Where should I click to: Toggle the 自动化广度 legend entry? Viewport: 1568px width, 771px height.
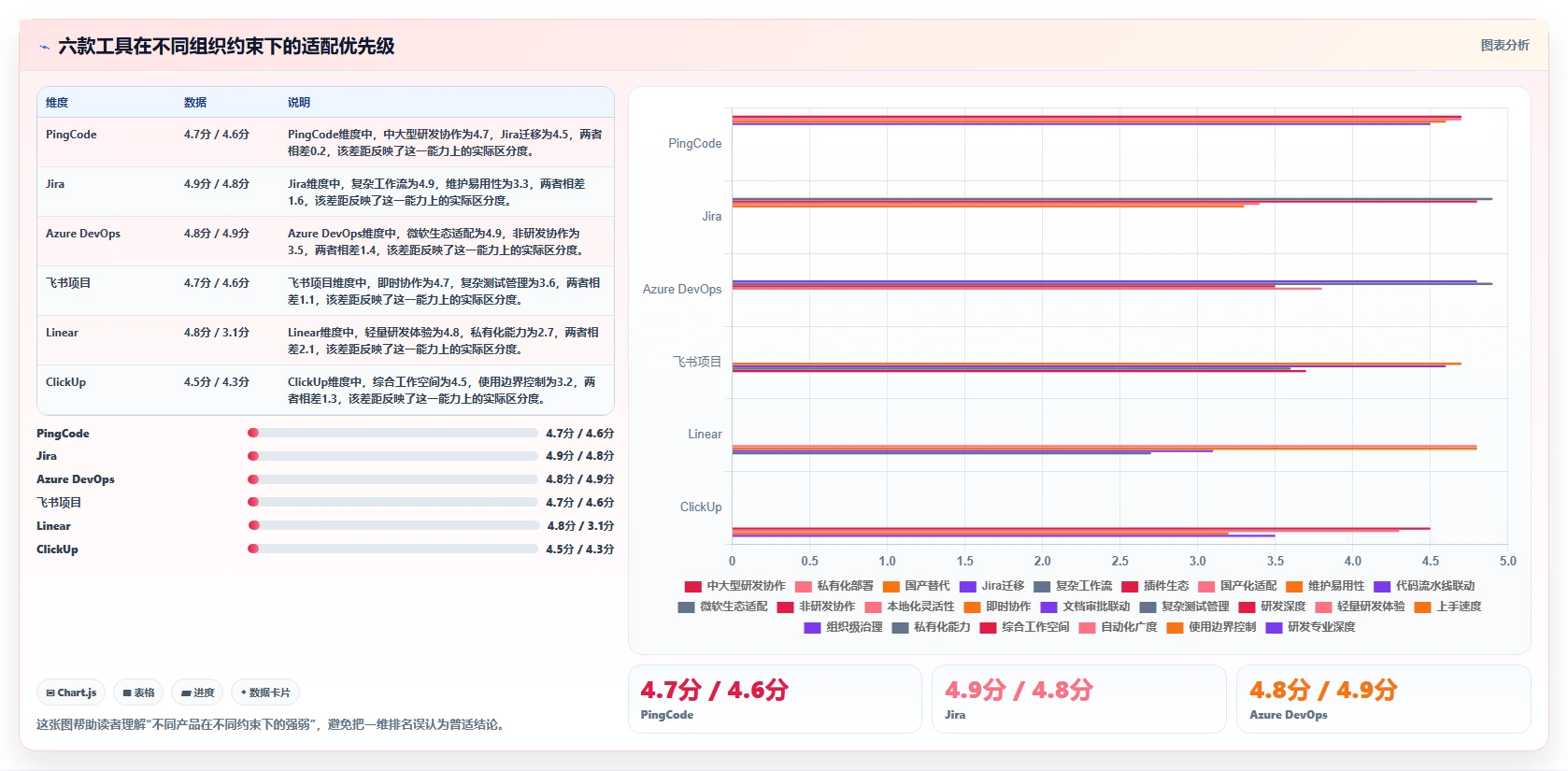point(1119,627)
